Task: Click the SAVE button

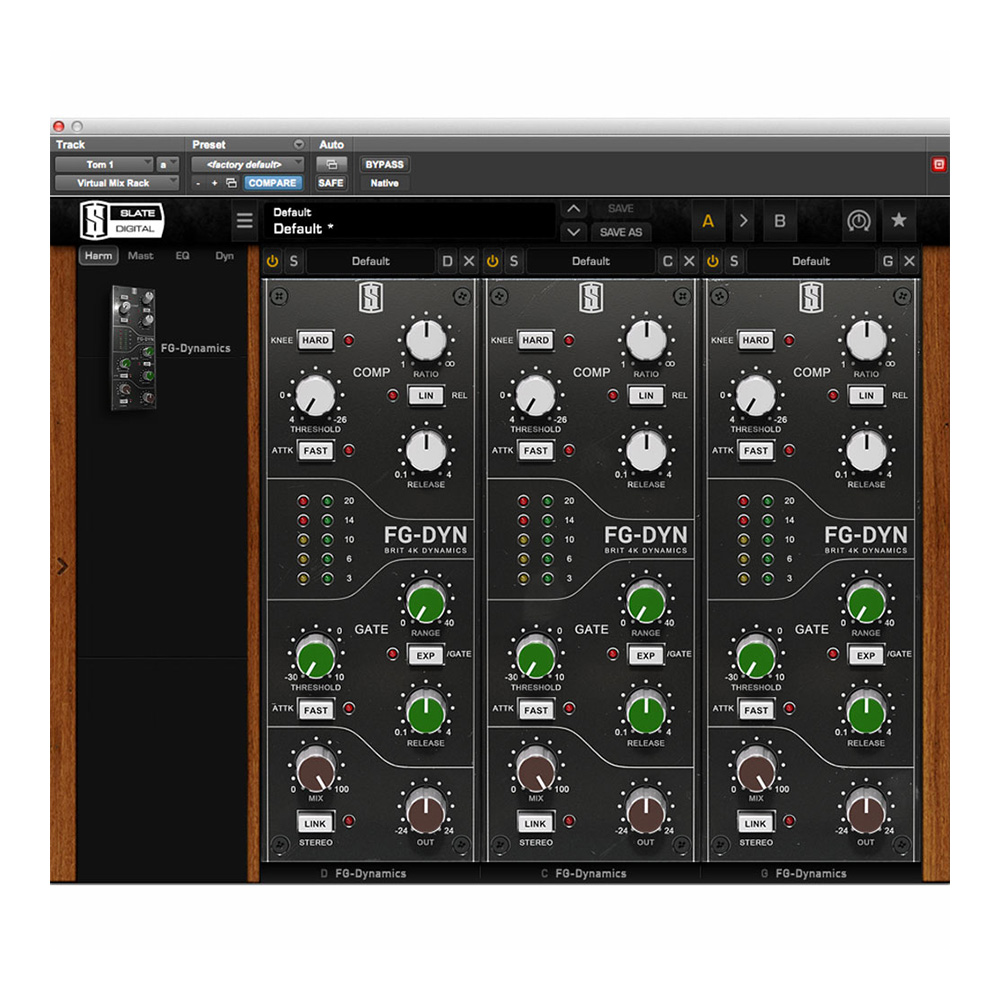Action: [621, 209]
